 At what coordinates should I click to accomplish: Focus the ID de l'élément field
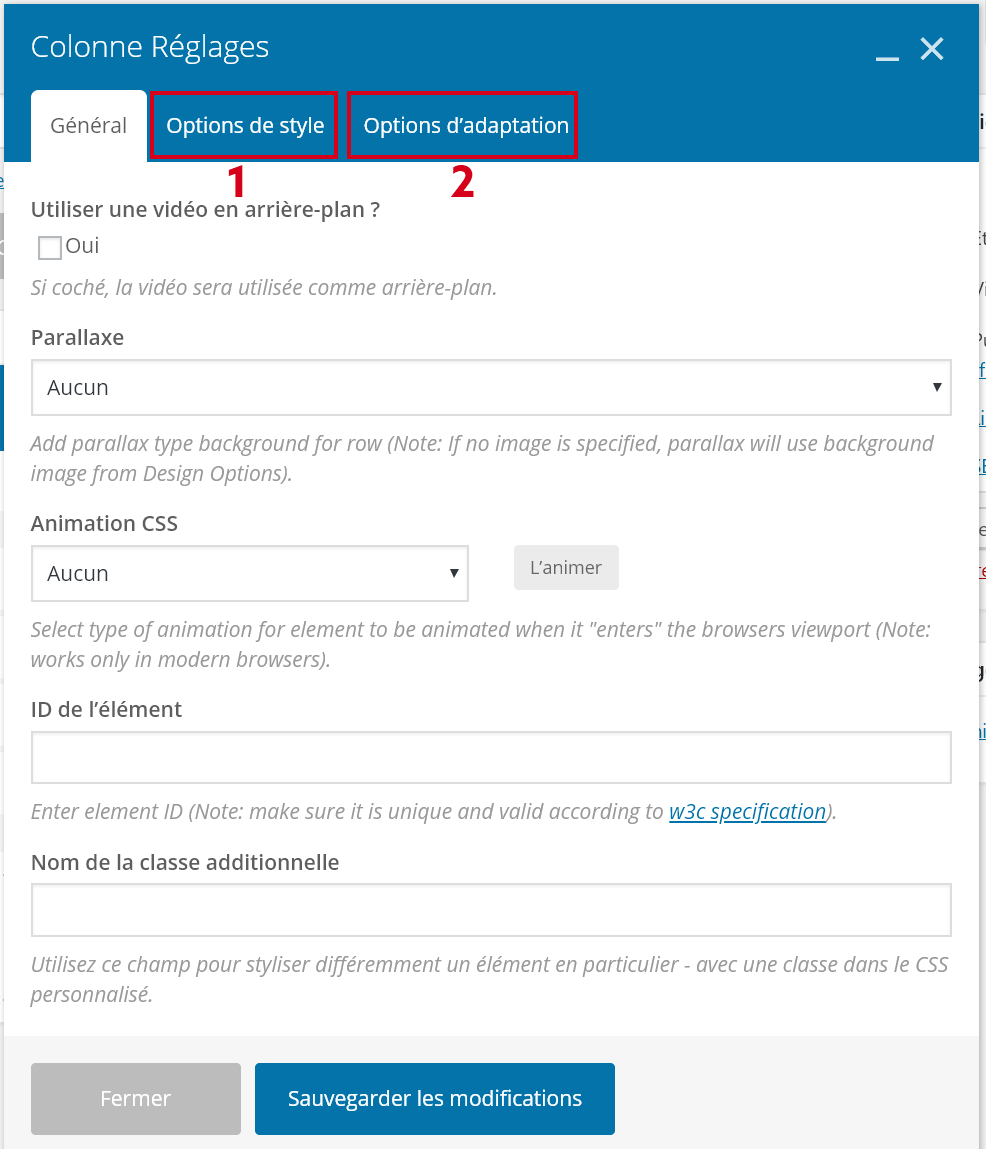491,757
